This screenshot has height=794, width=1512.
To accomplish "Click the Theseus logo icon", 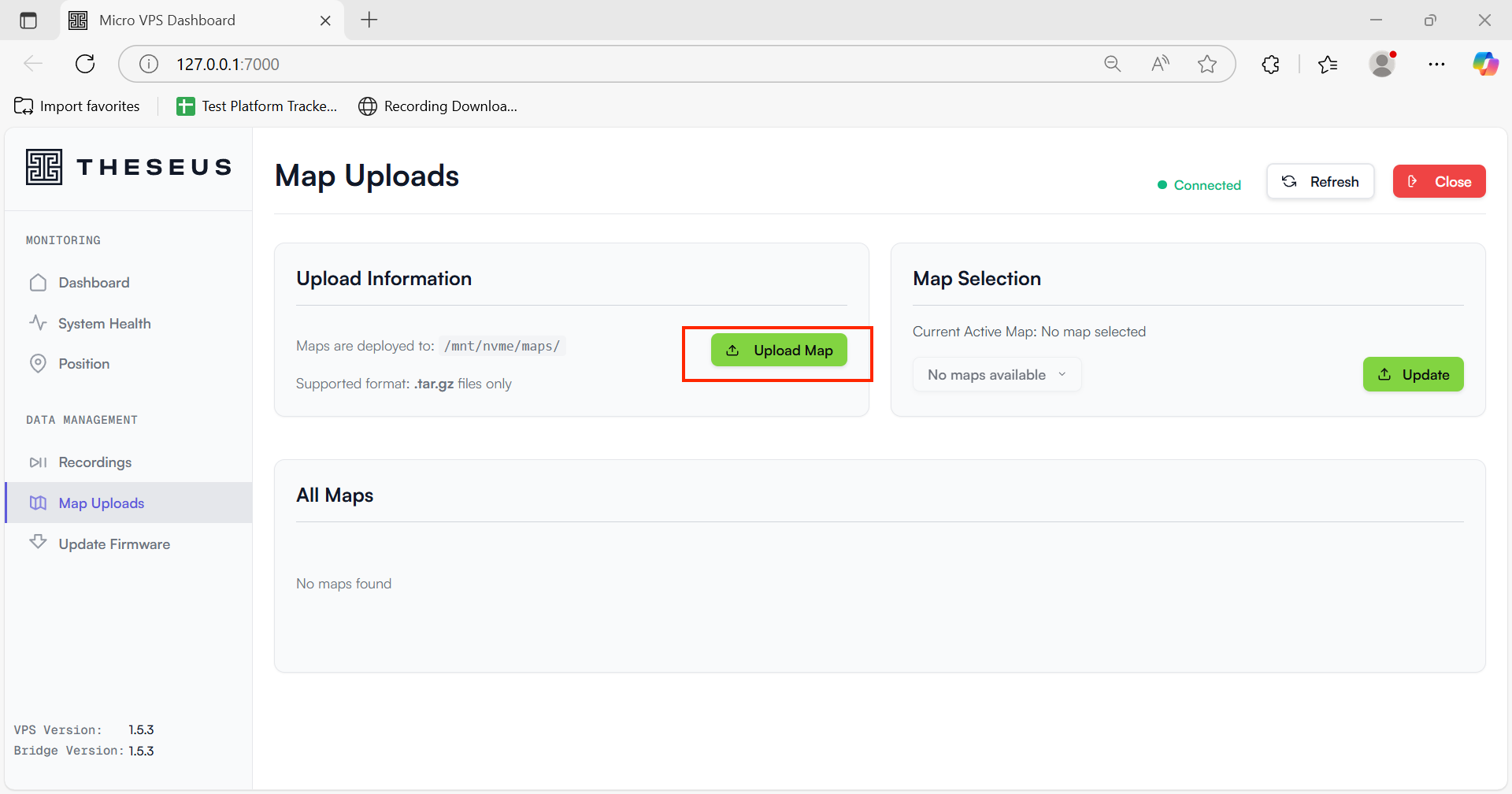I will [44, 167].
